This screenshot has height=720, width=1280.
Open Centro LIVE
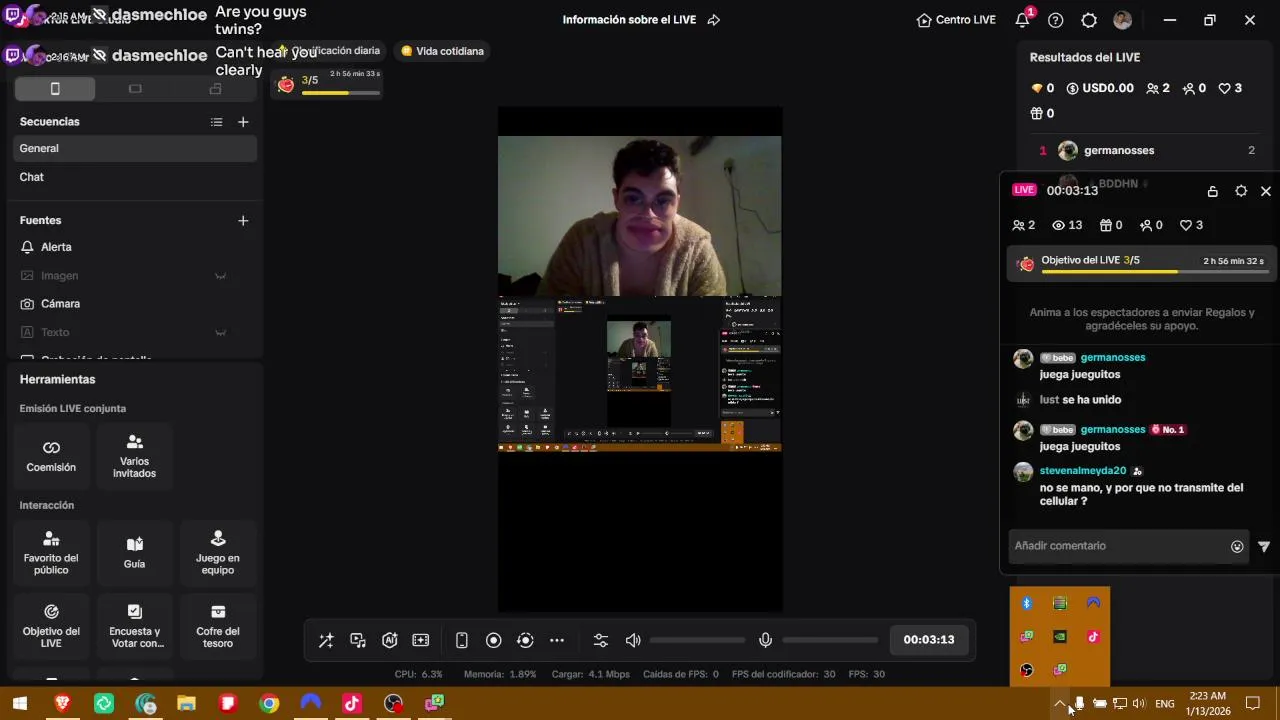tap(956, 20)
